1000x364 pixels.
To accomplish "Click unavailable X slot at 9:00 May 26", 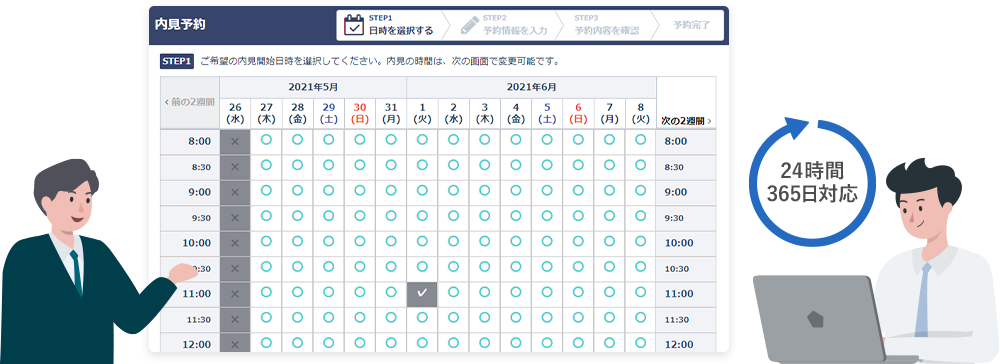I will pyautogui.click(x=235, y=192).
